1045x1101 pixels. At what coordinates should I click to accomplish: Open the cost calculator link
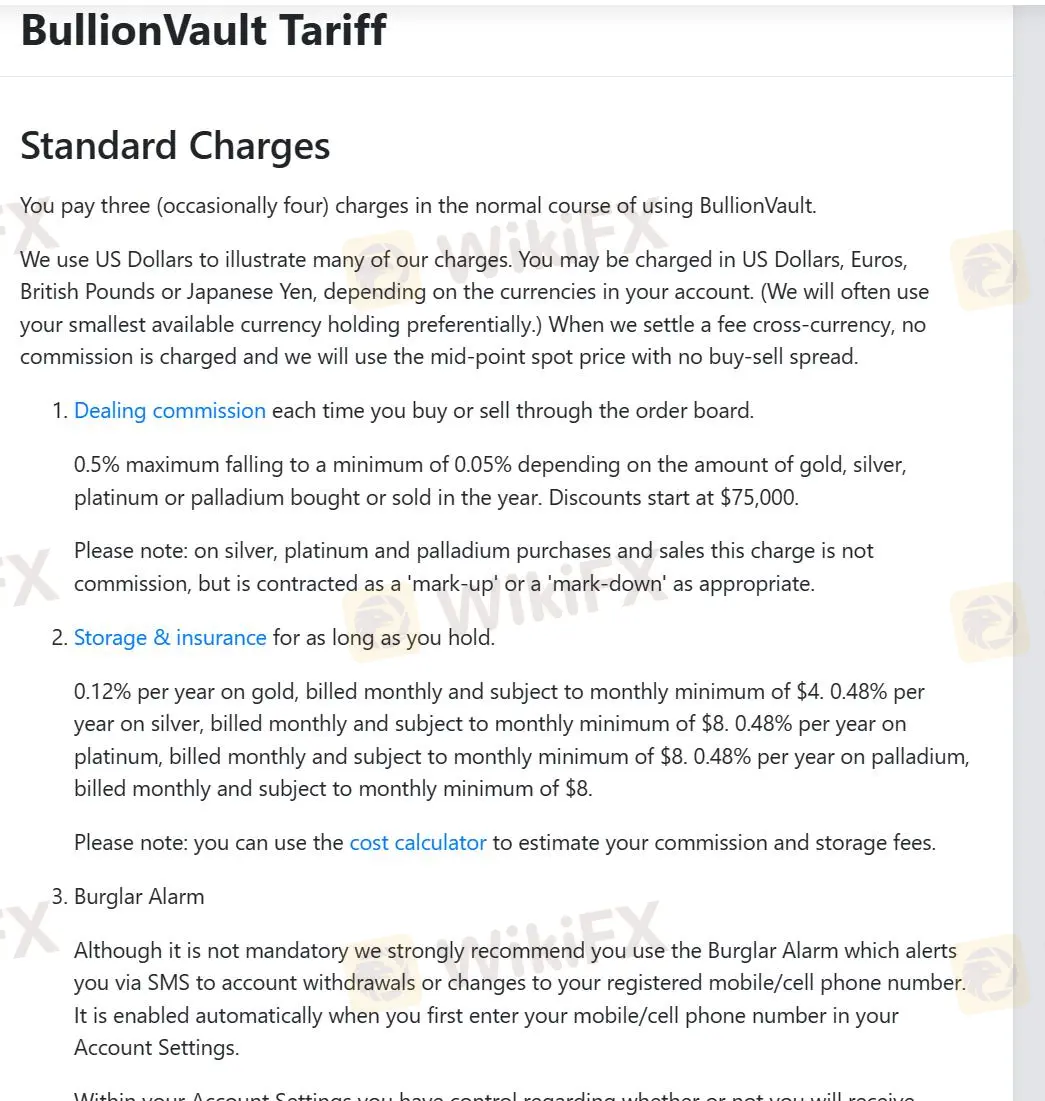click(x=417, y=843)
